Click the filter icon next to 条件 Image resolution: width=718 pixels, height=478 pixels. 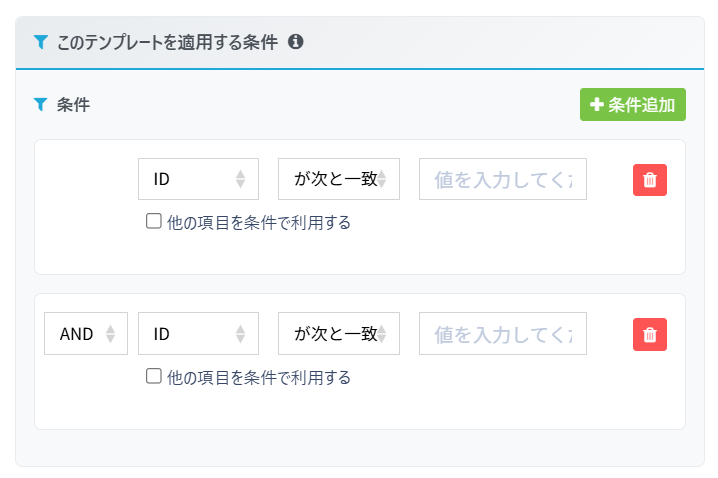pos(40,104)
